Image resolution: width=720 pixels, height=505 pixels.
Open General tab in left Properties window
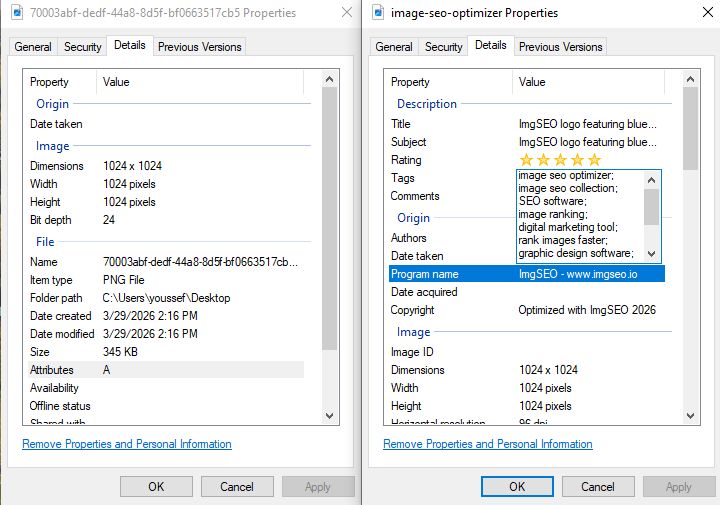(33, 47)
